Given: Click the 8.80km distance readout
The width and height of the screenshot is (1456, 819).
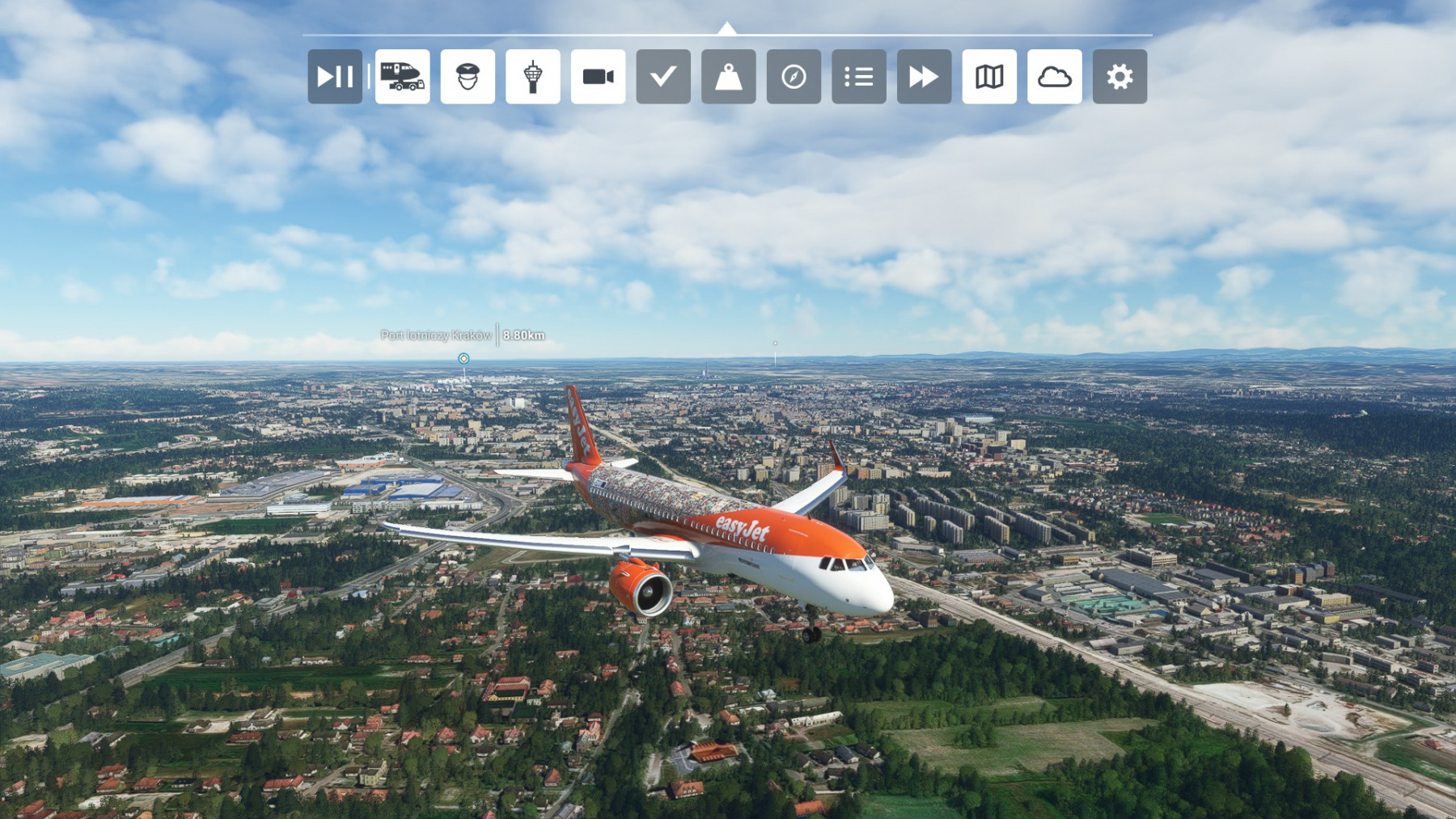Looking at the screenshot, I should point(524,335).
